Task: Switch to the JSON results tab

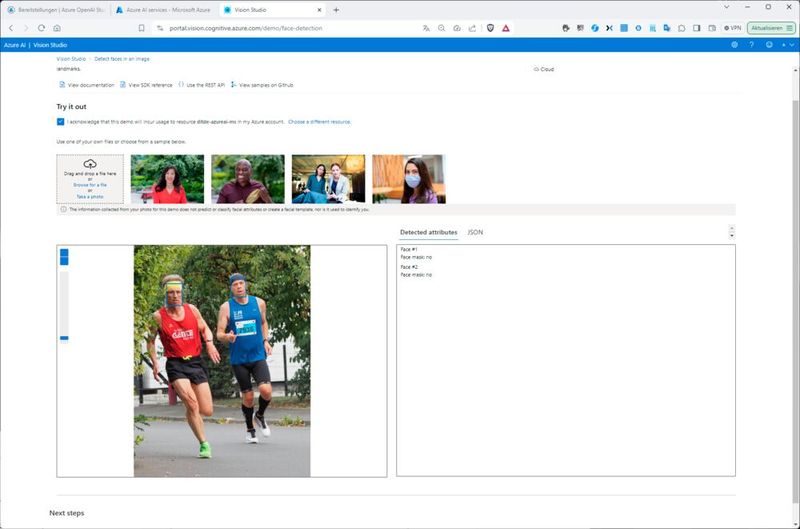Action: pos(475,232)
